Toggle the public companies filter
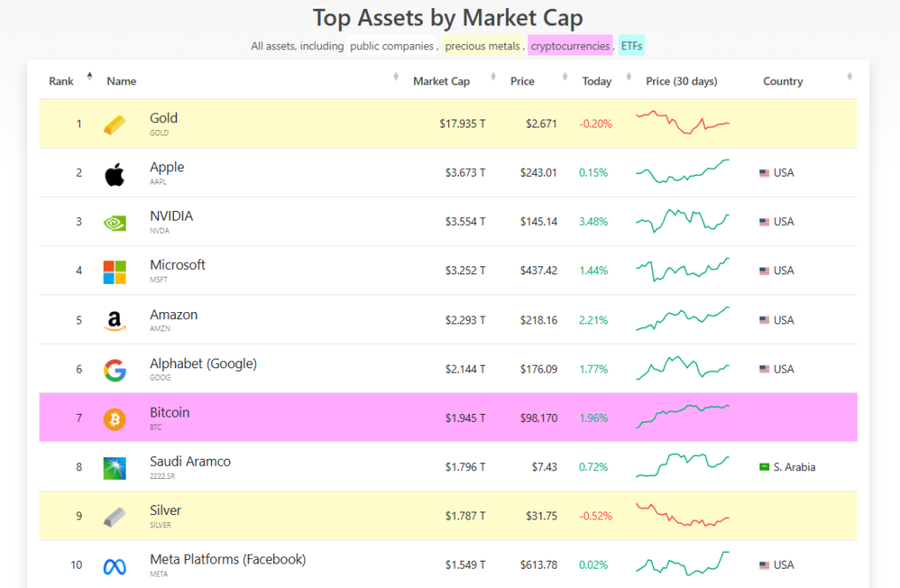 [x=391, y=46]
